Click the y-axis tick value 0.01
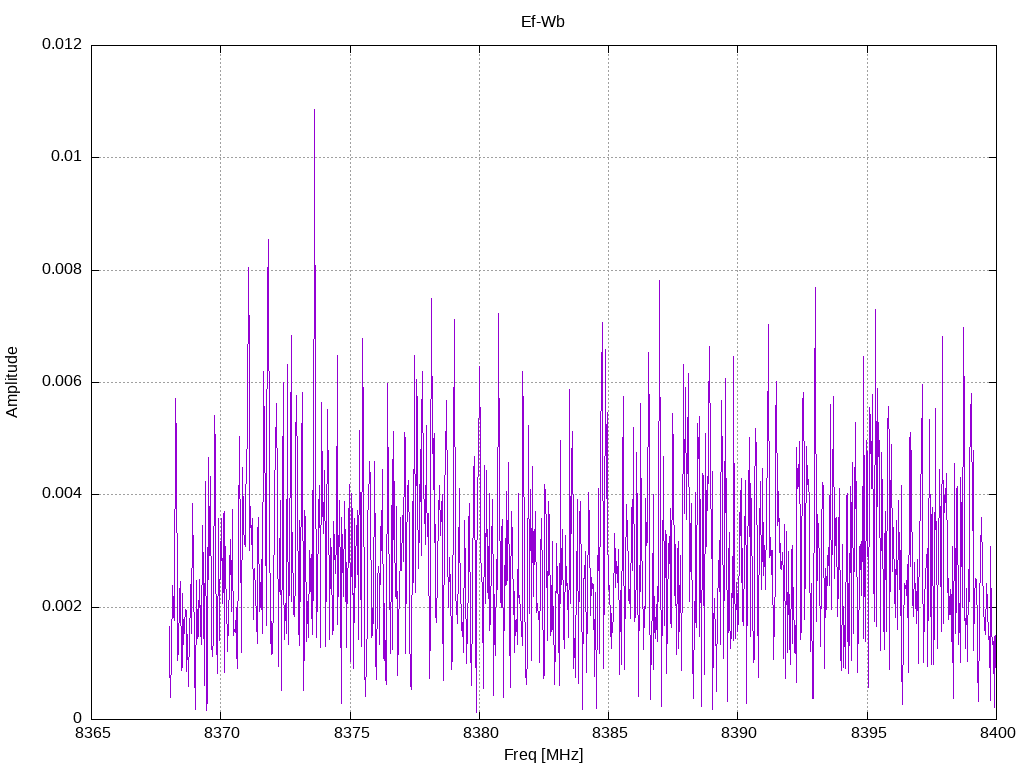 pyautogui.click(x=67, y=157)
